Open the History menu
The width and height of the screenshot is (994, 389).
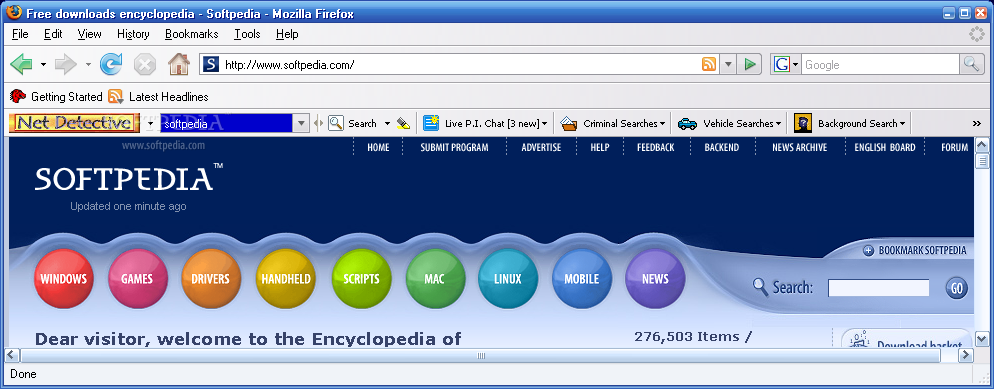click(133, 34)
